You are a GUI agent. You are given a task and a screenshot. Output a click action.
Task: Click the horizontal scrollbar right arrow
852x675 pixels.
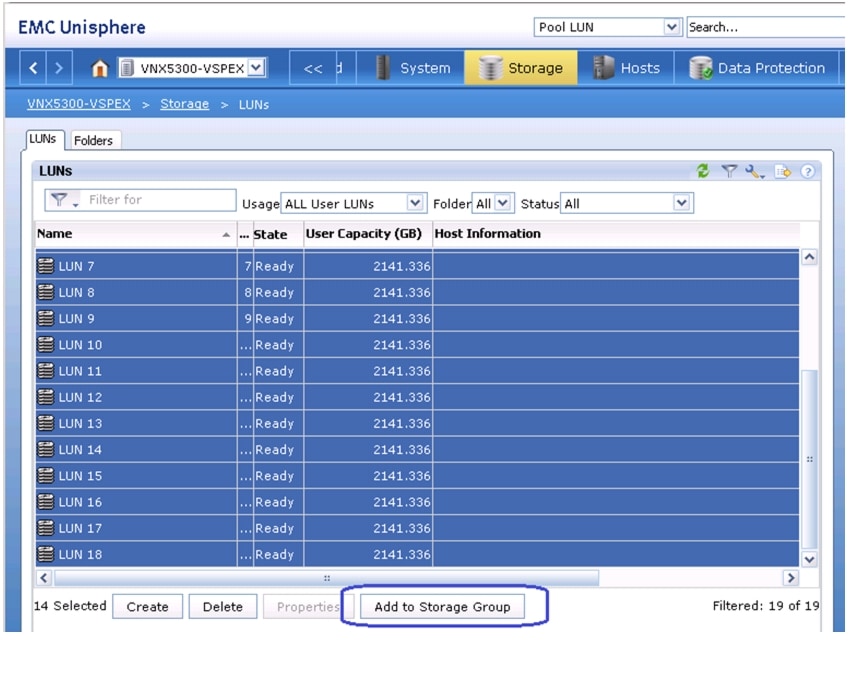(x=791, y=578)
